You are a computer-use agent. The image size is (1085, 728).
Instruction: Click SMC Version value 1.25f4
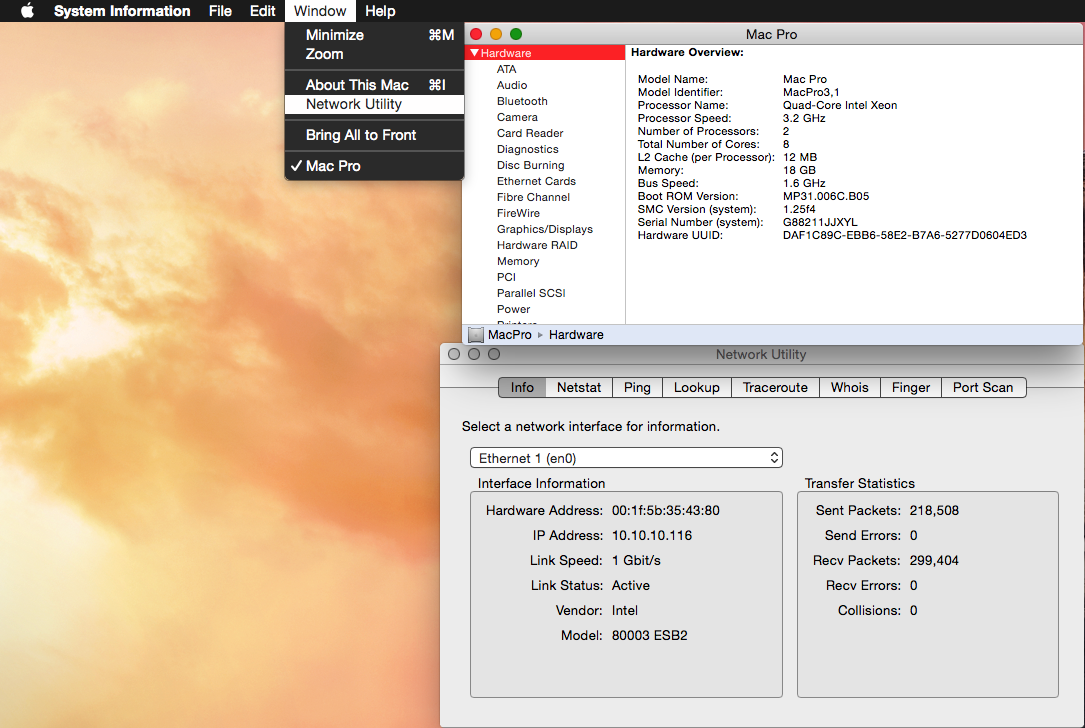[799, 209]
